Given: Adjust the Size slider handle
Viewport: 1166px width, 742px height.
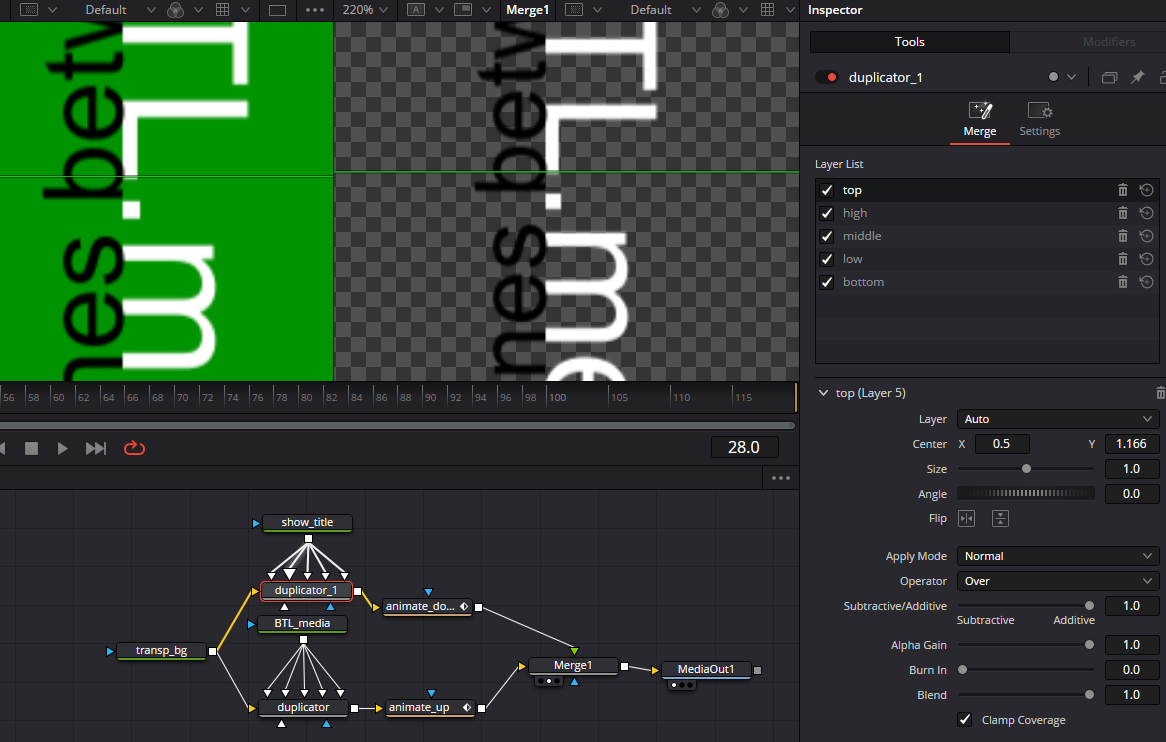Looking at the screenshot, I should pyautogui.click(x=1026, y=468).
